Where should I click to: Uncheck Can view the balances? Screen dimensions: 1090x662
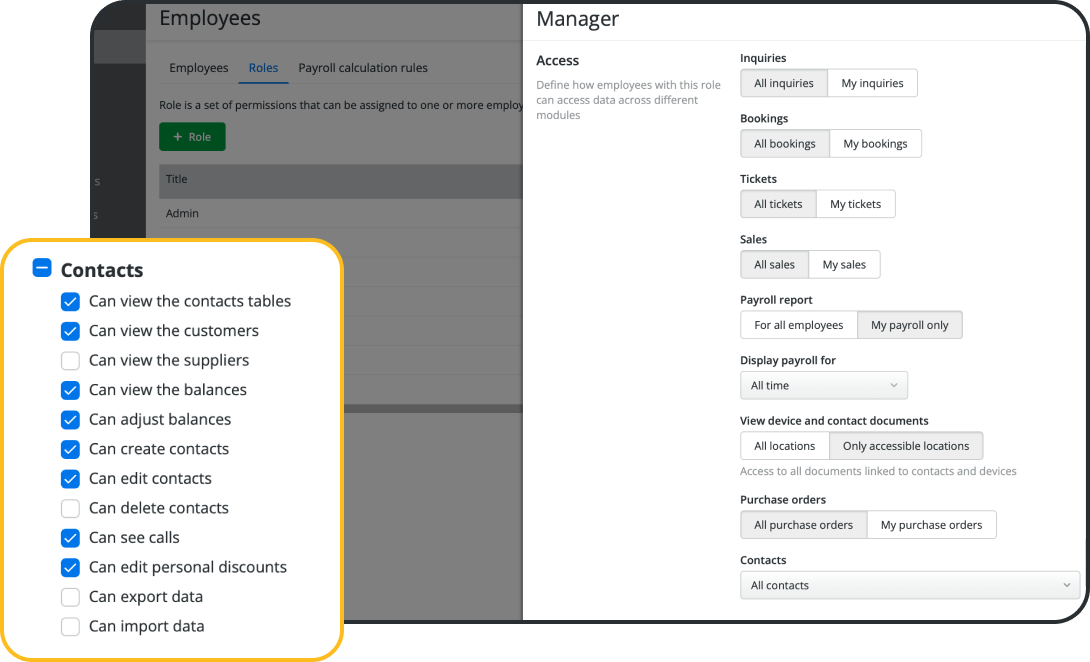point(70,390)
